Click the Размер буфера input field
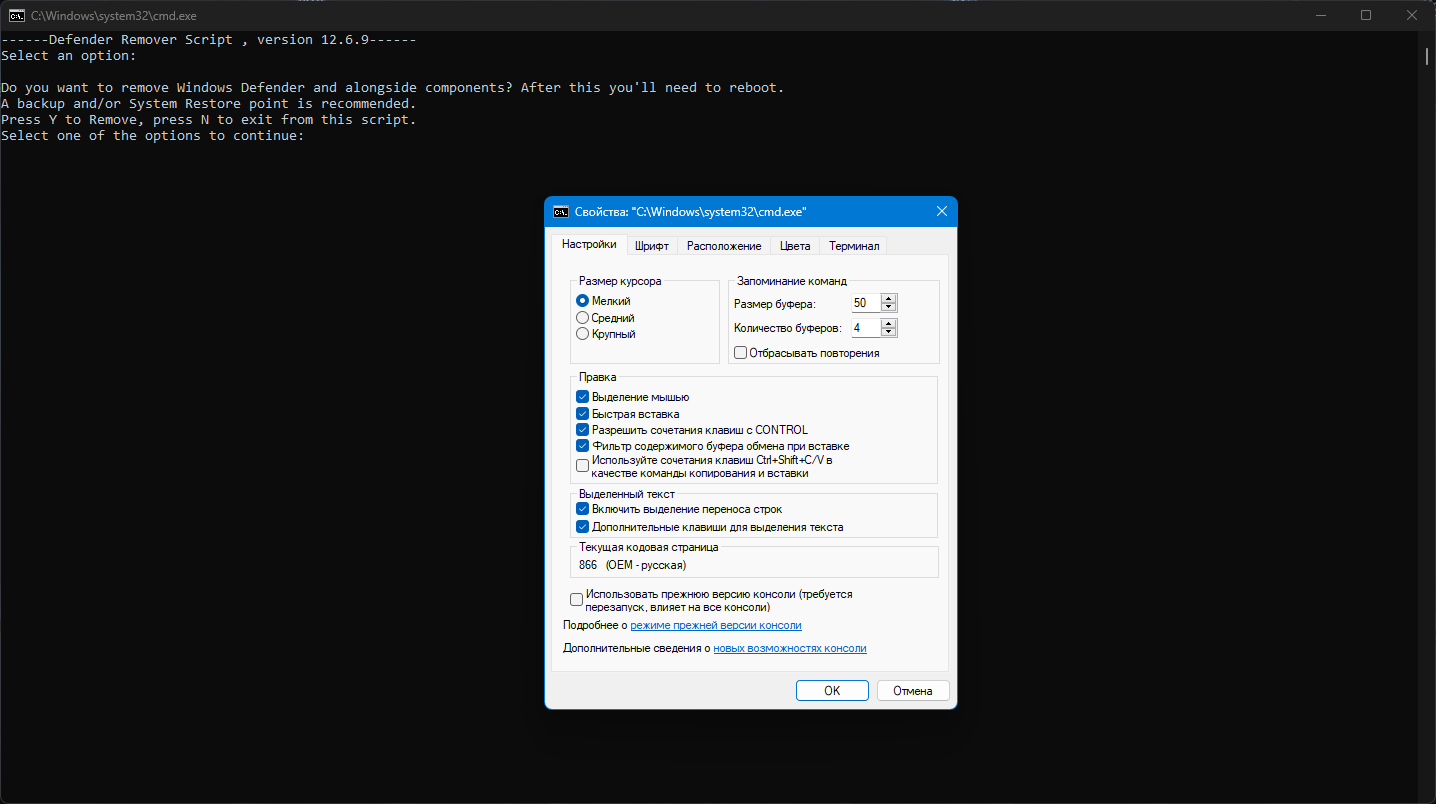 pyautogui.click(x=866, y=303)
